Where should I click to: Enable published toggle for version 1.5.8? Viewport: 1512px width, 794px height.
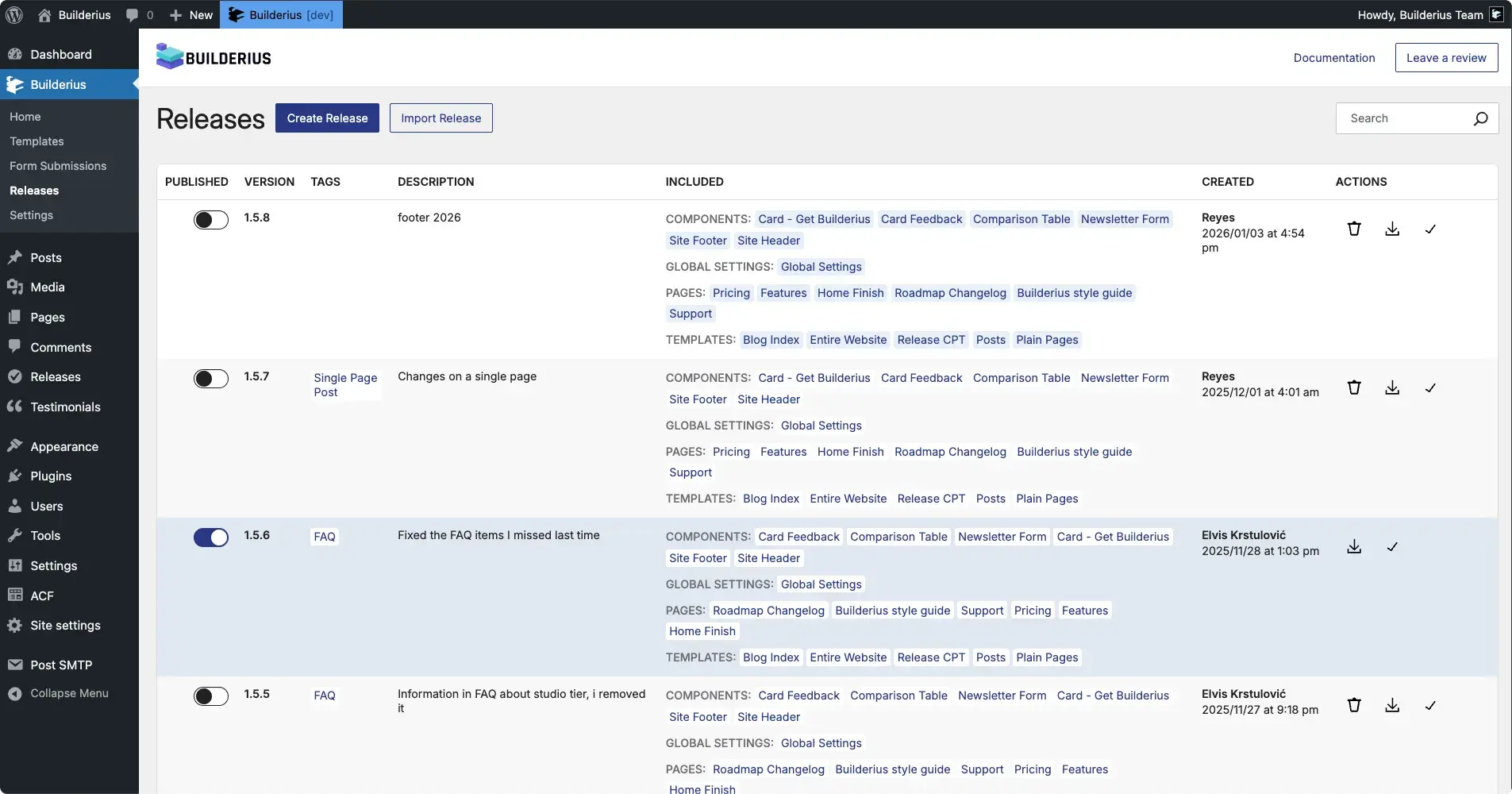[210, 220]
